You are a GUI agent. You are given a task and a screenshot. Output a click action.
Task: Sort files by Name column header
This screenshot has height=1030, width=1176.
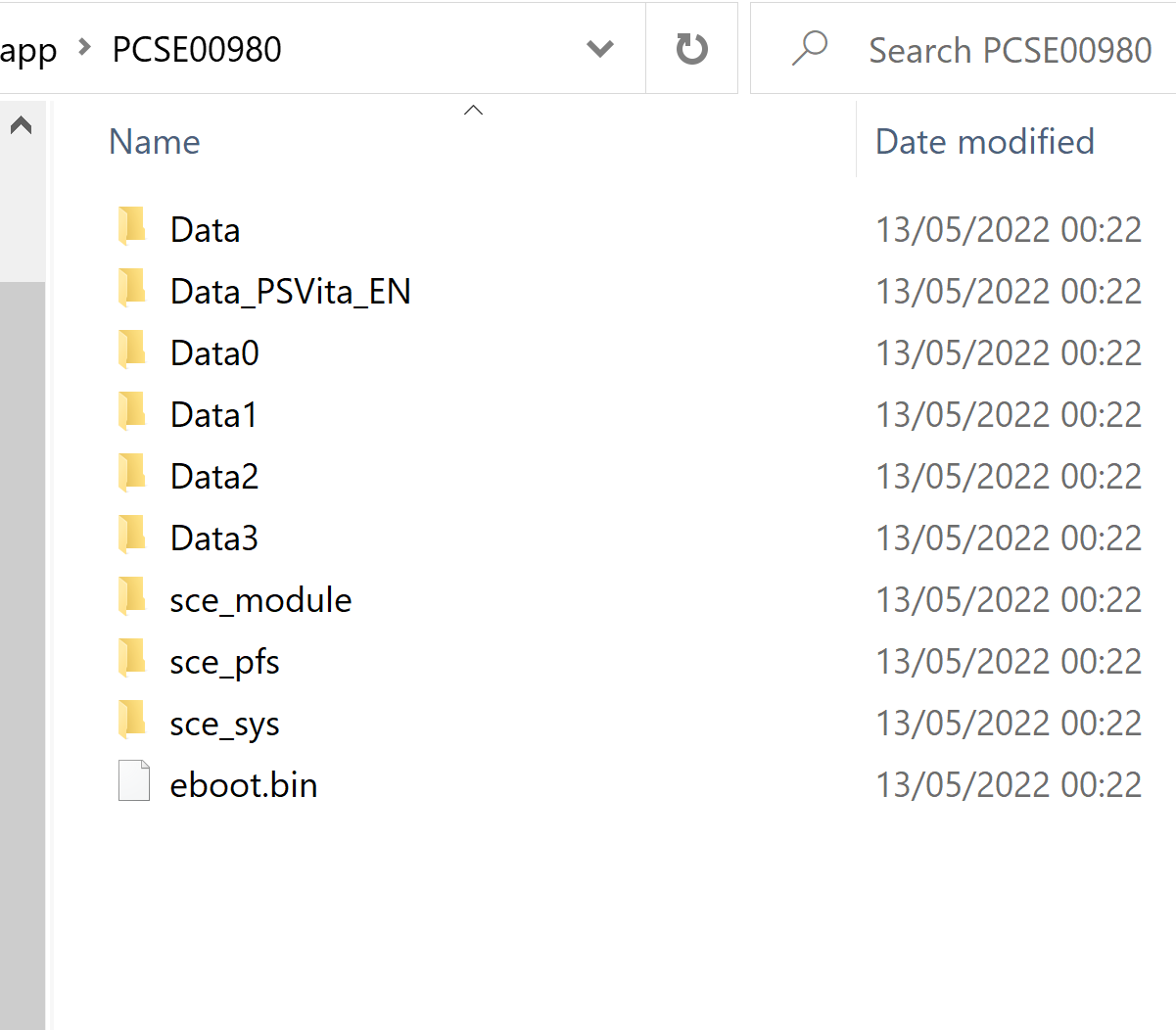(x=155, y=142)
